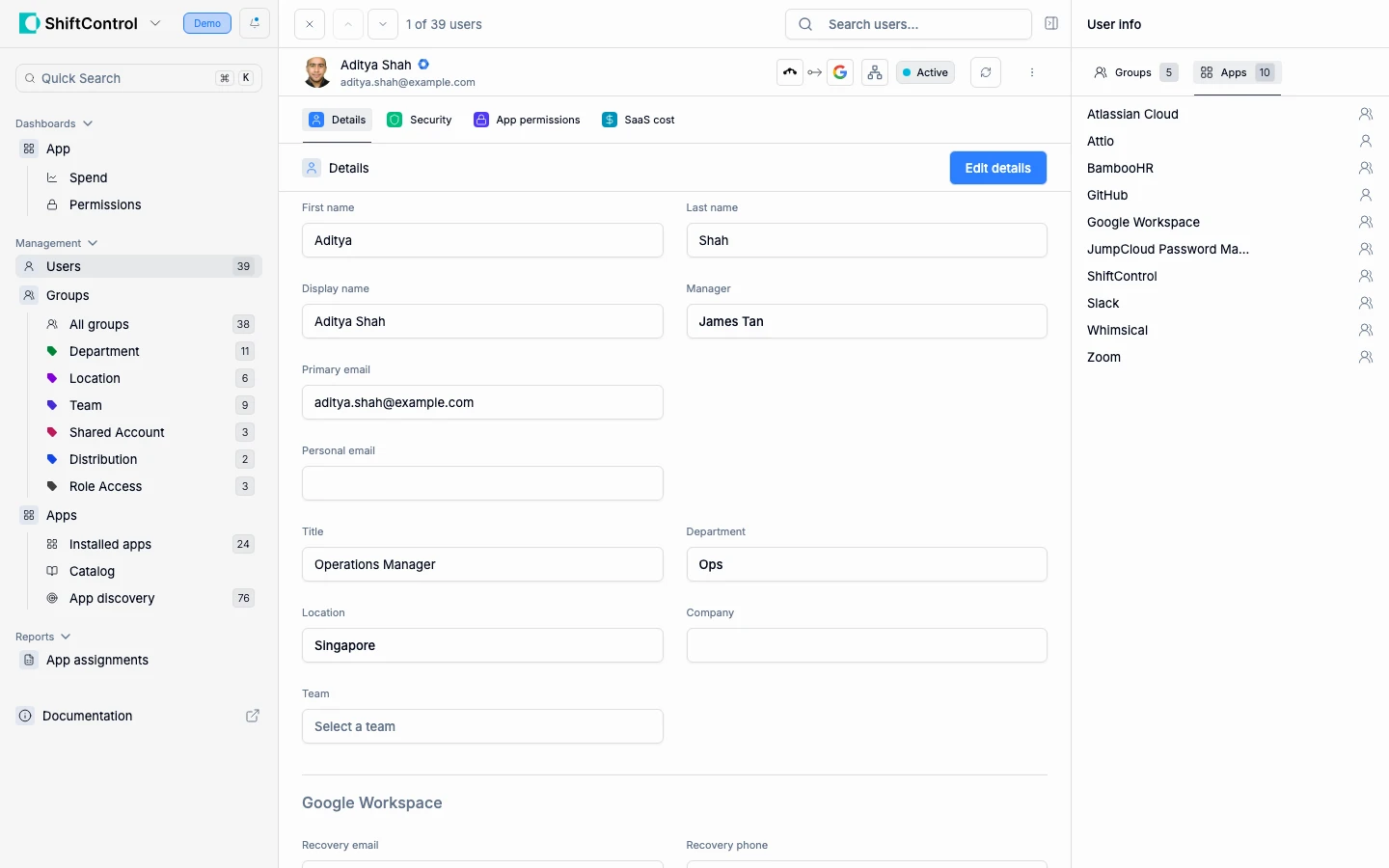The image size is (1389, 868).
Task: Click user icon for Slack row
Action: coord(1366,303)
